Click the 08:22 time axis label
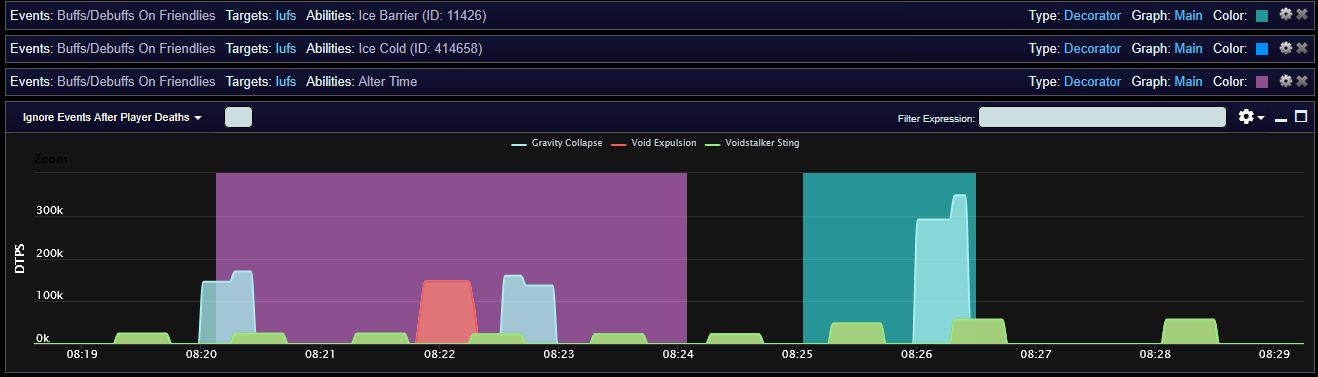Screen dimensions: 1318x377 click(x=440, y=354)
